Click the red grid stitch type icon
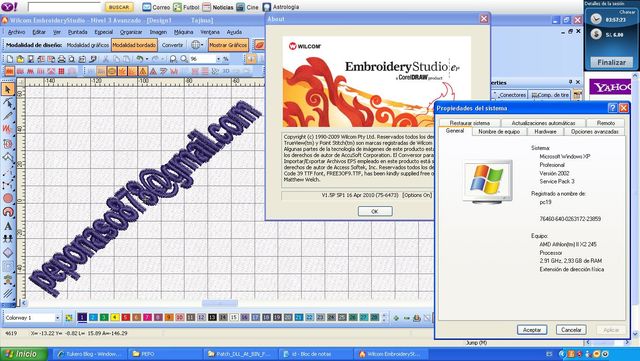 click(x=61, y=71)
